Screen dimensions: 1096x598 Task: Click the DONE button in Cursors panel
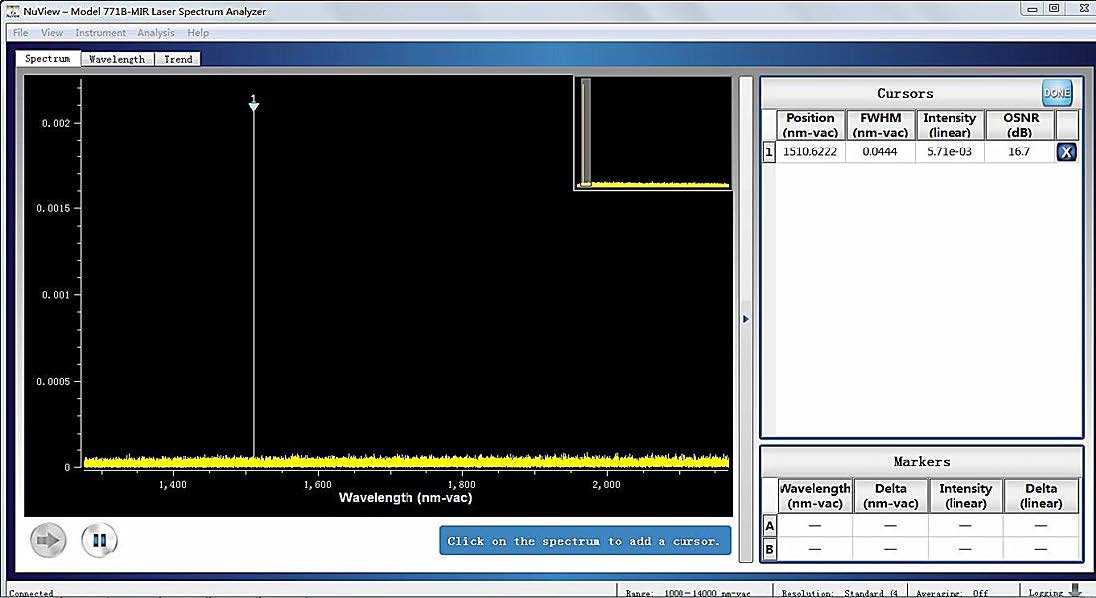pos(1057,93)
